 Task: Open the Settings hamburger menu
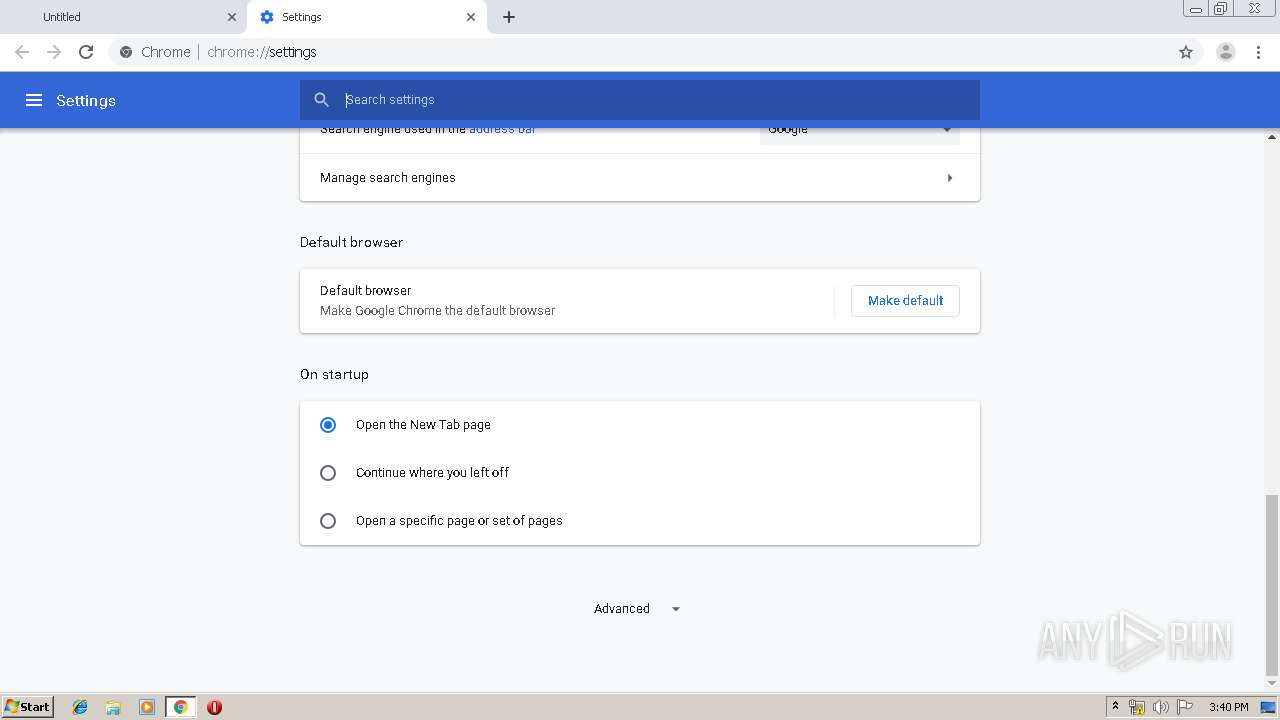click(34, 100)
